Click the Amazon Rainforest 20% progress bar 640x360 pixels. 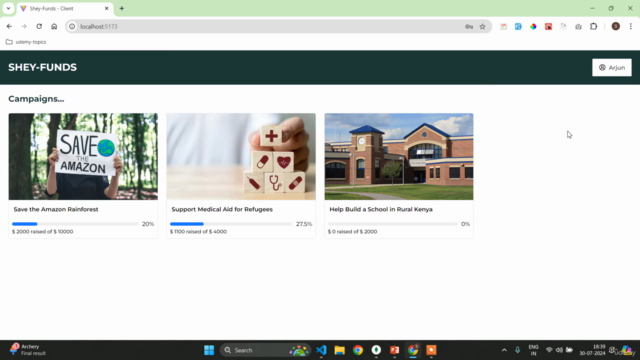75,224
